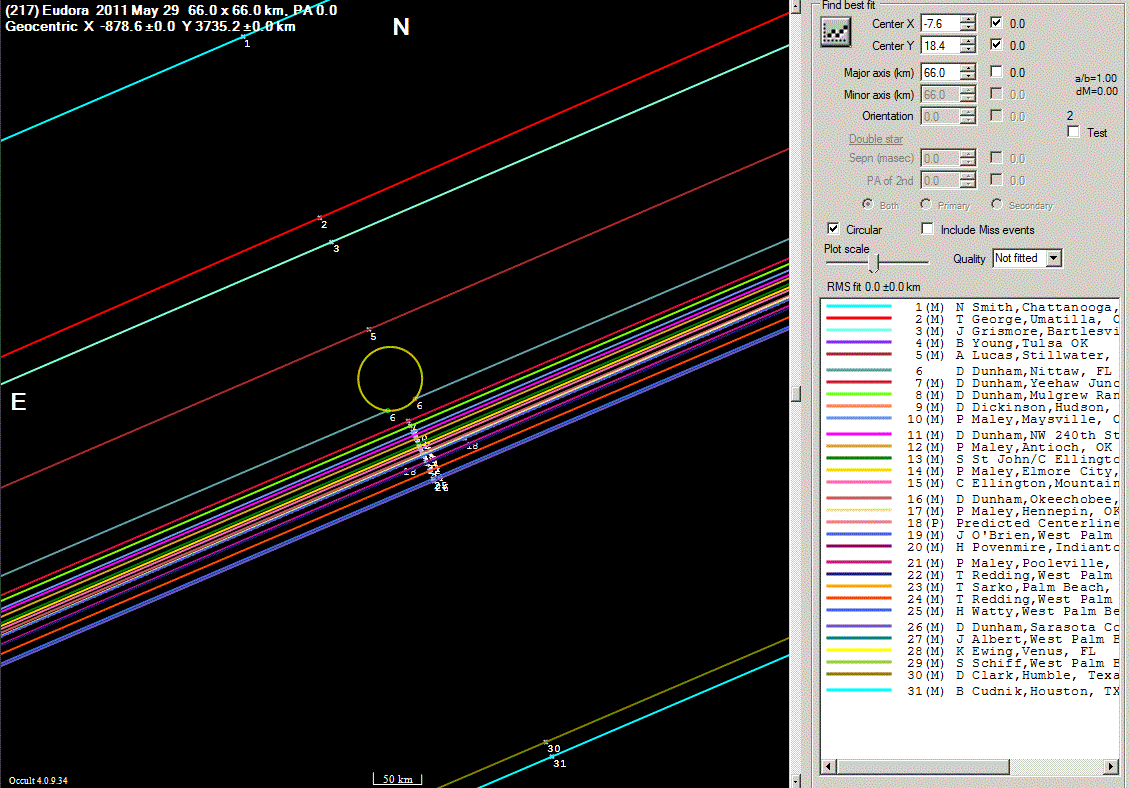Uncheck the Circular checkbox
The image size is (1129, 788).
(x=833, y=229)
